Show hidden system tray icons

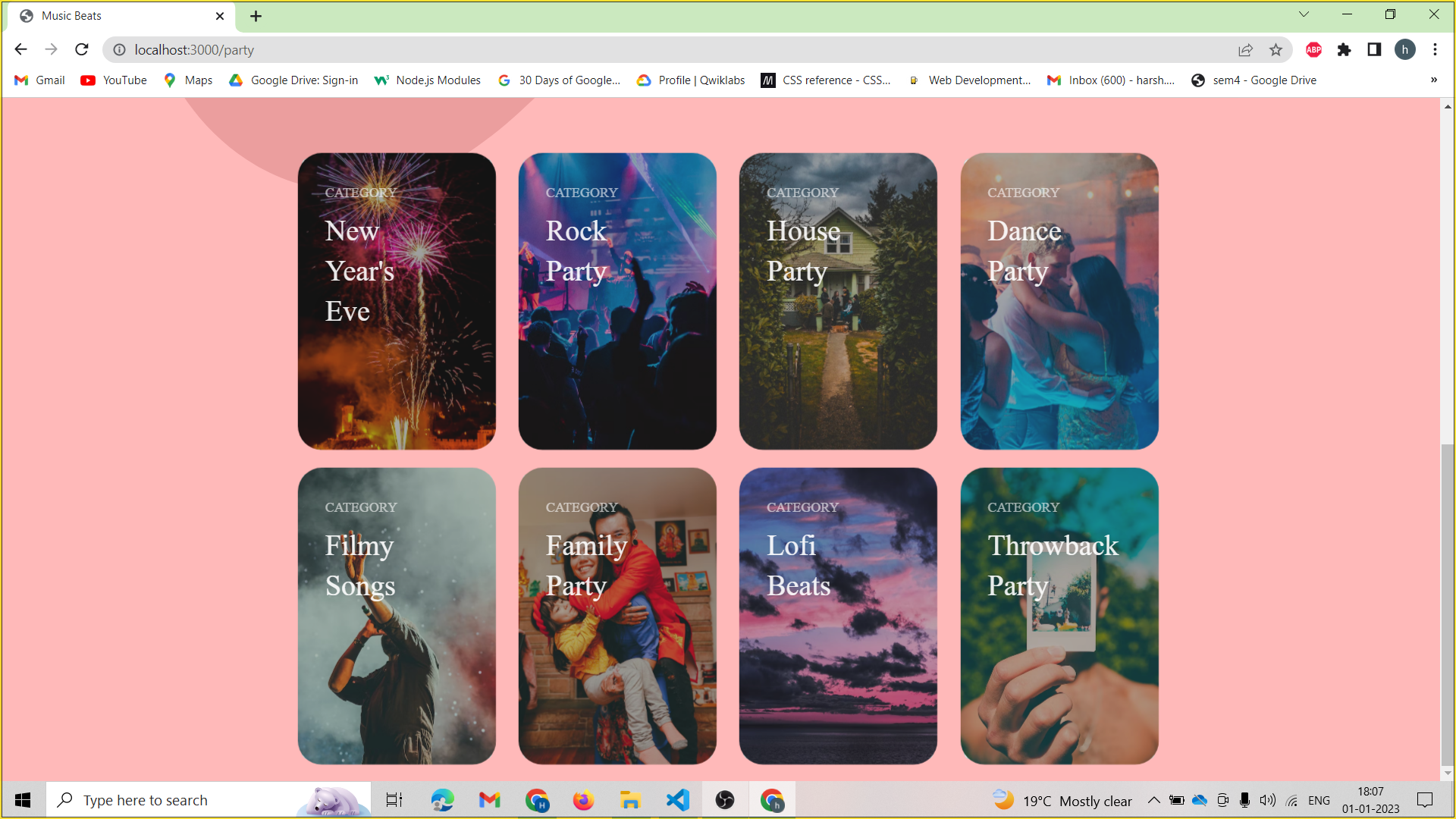(1153, 800)
